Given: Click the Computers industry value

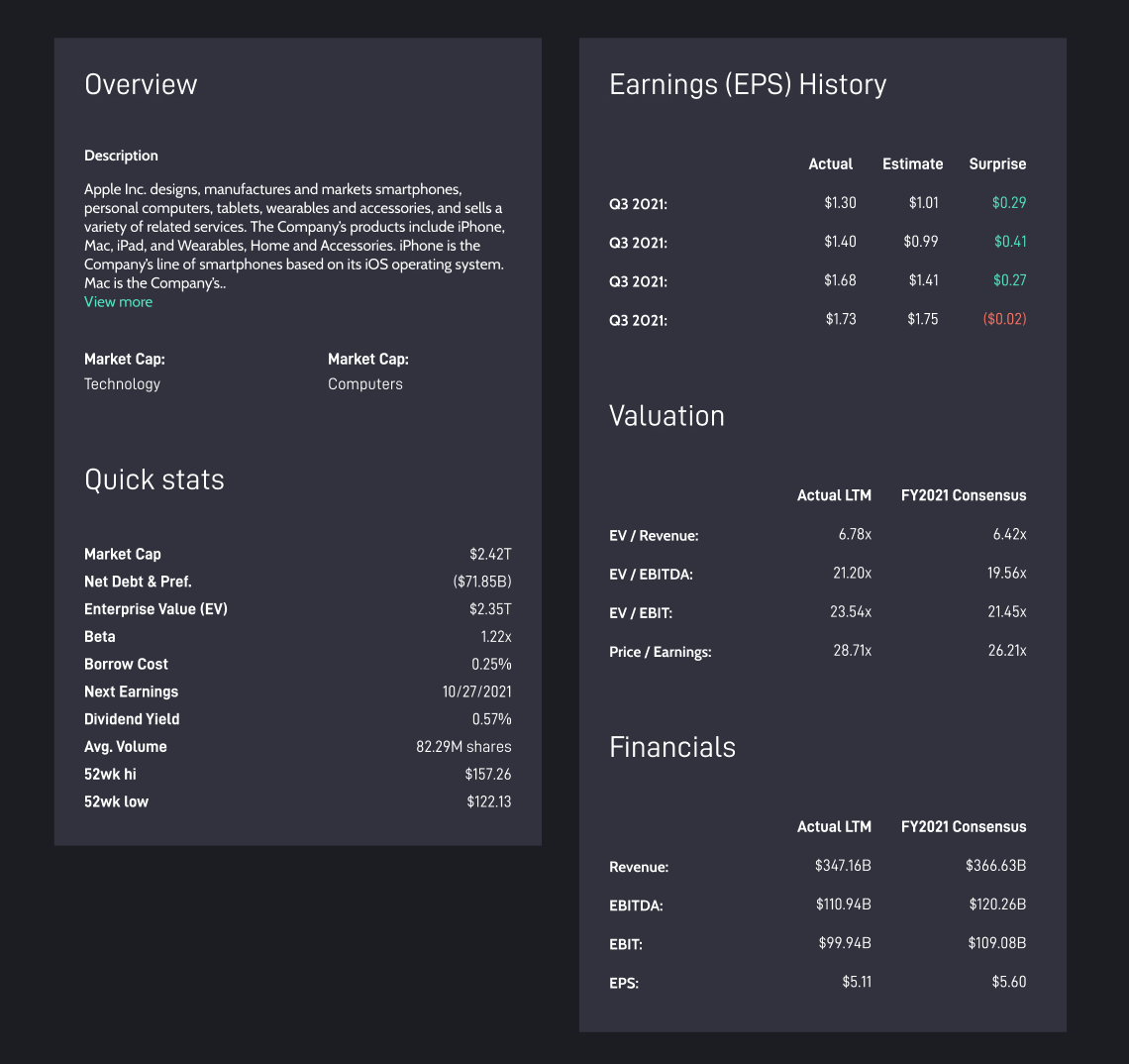Looking at the screenshot, I should pyautogui.click(x=365, y=384).
